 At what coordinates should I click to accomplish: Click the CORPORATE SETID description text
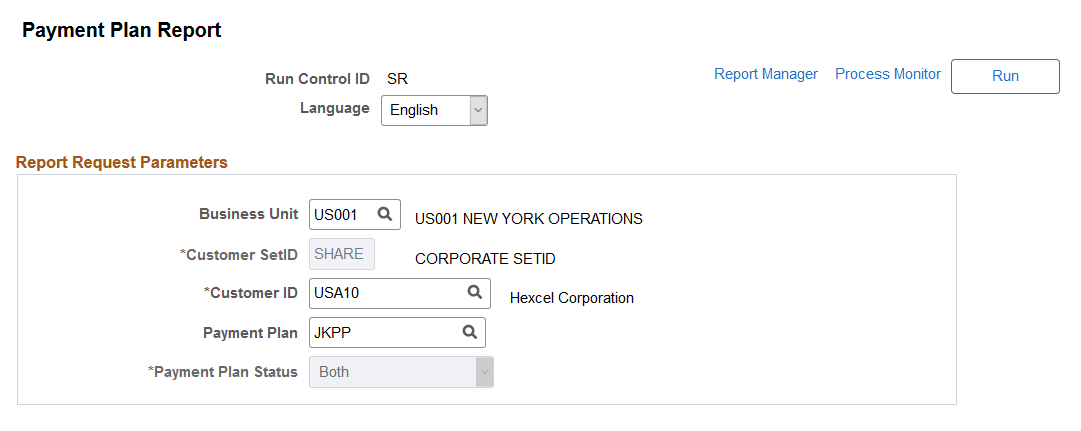485,259
